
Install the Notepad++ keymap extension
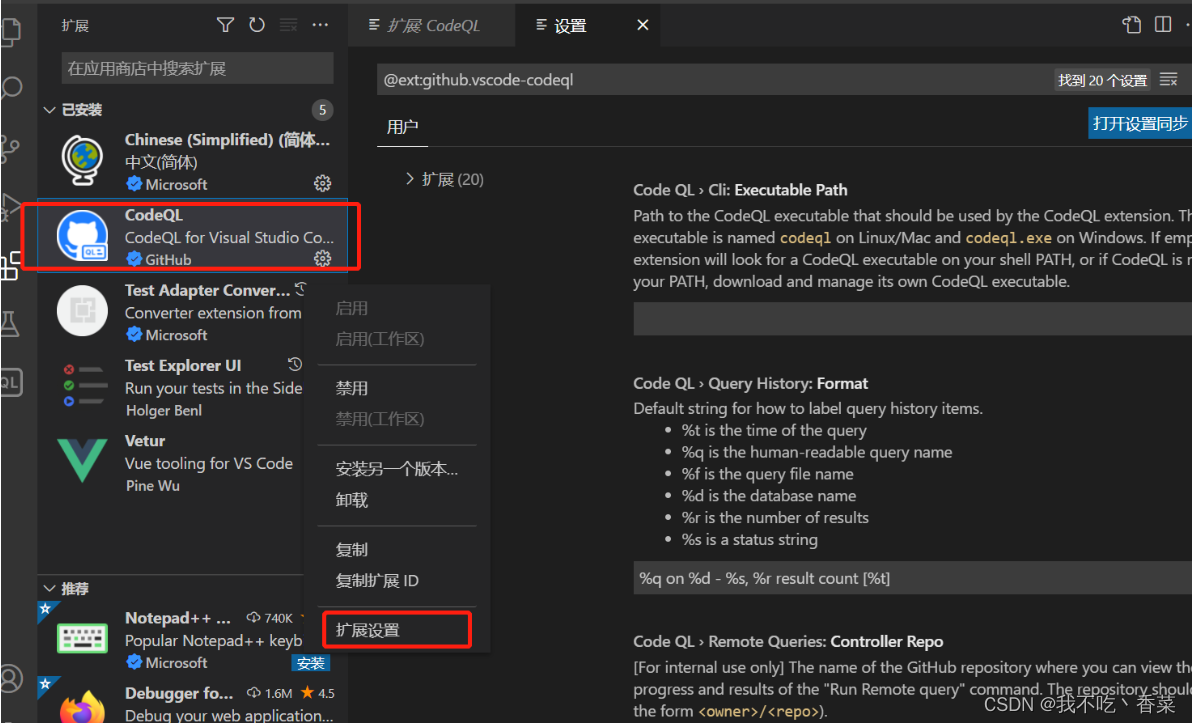(310, 663)
